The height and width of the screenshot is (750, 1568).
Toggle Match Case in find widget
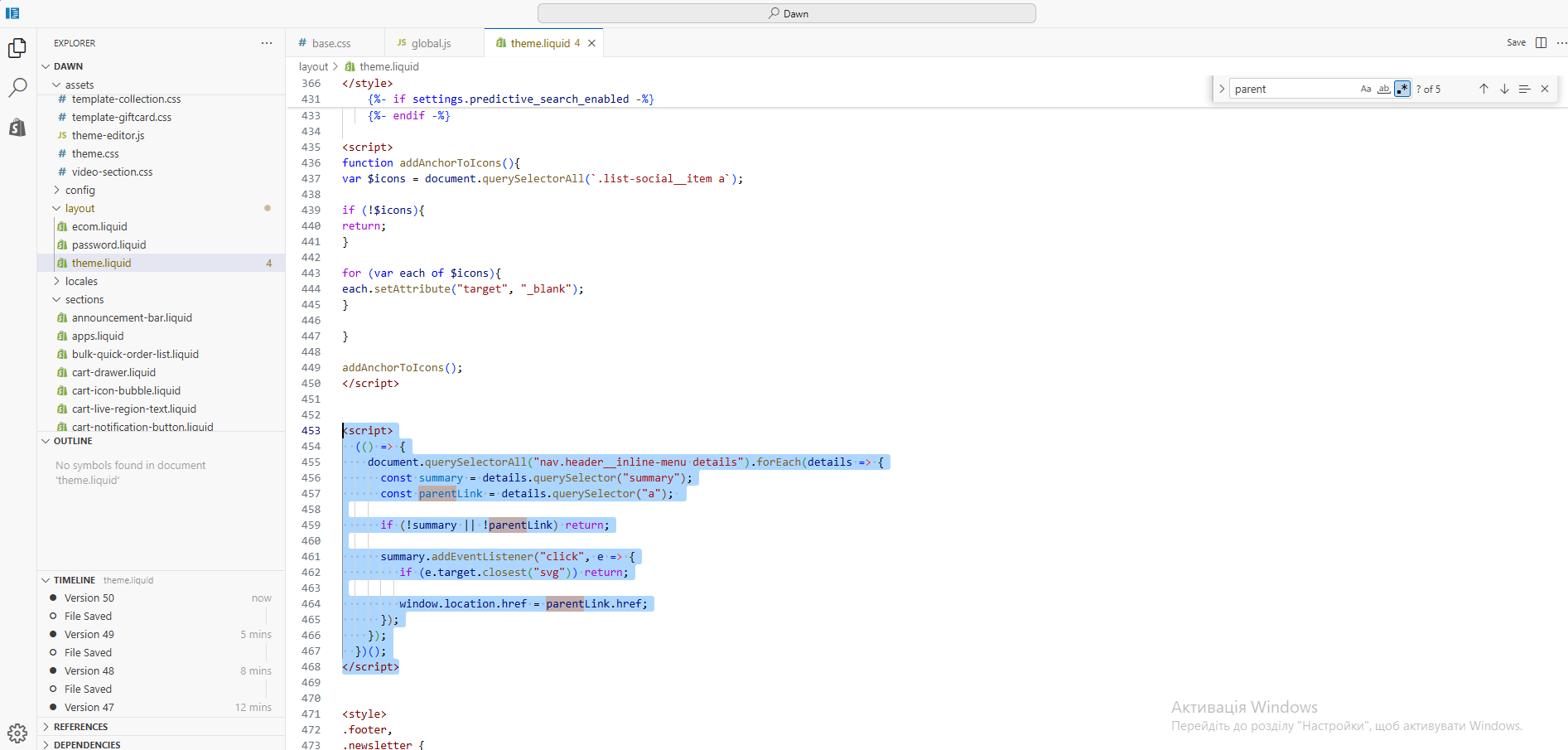[x=1366, y=89]
